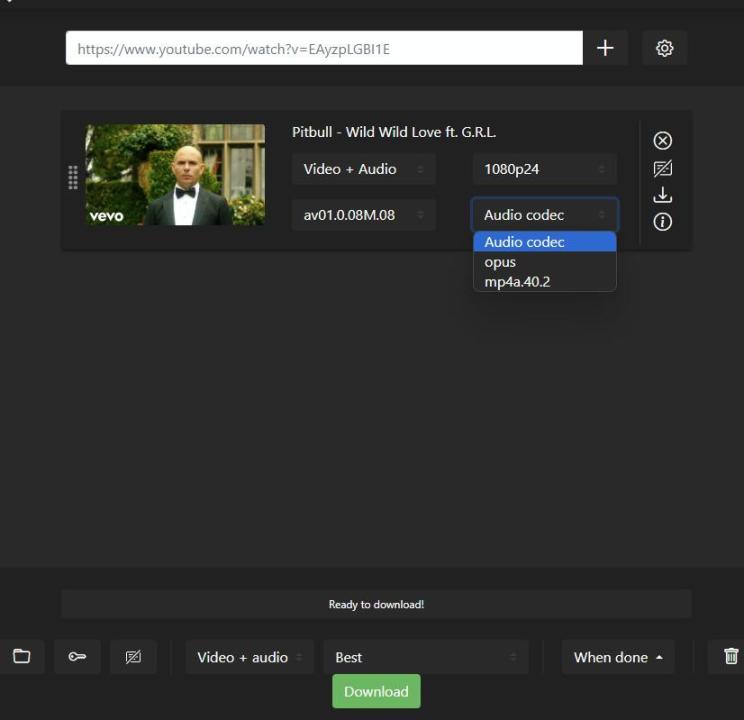Open the download folder icon

pyautogui.click(x=21, y=657)
